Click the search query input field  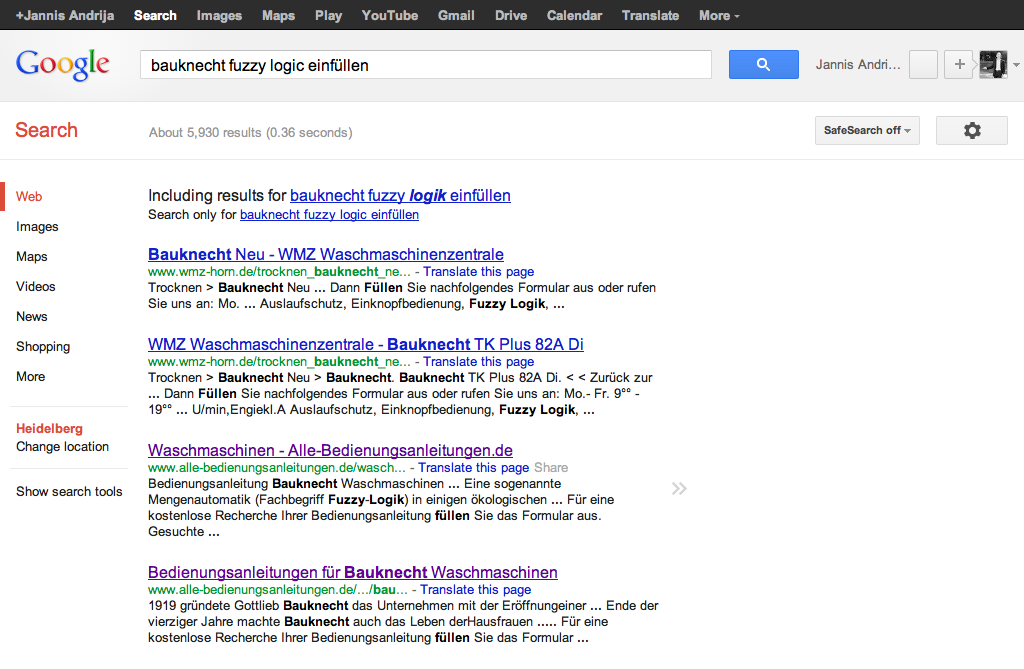point(426,65)
